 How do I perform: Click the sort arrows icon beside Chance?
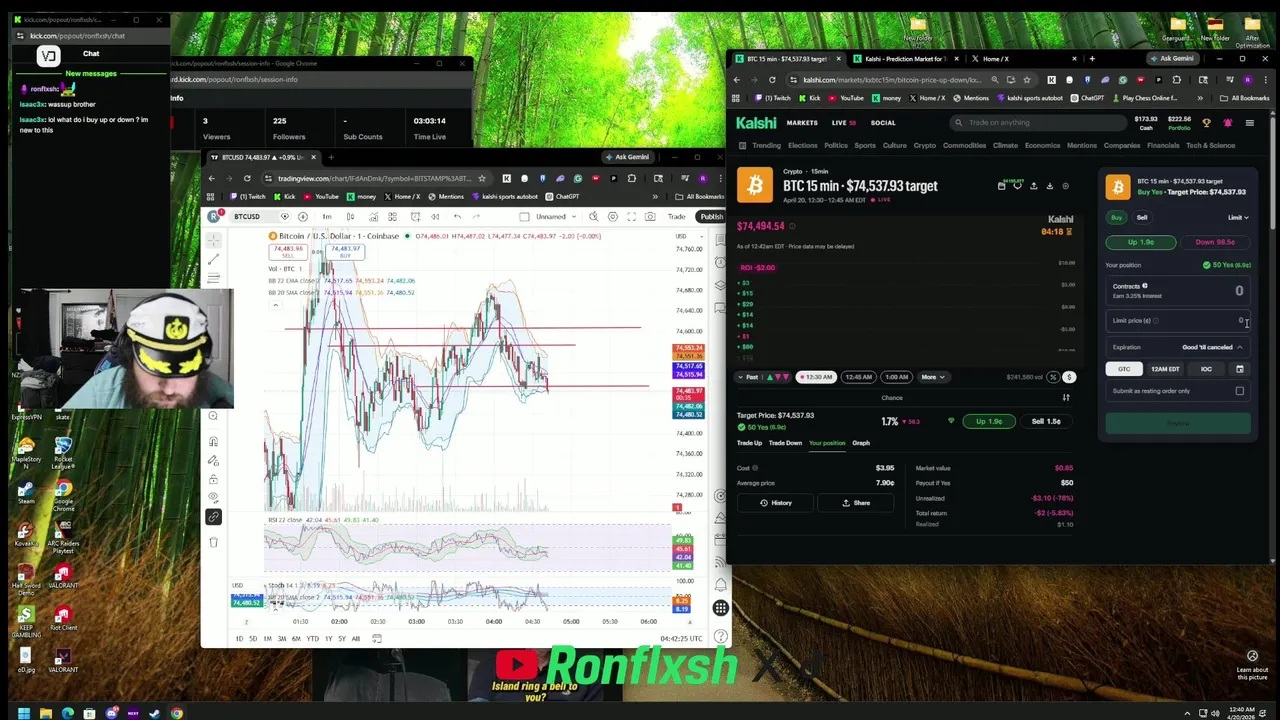(x=1066, y=398)
